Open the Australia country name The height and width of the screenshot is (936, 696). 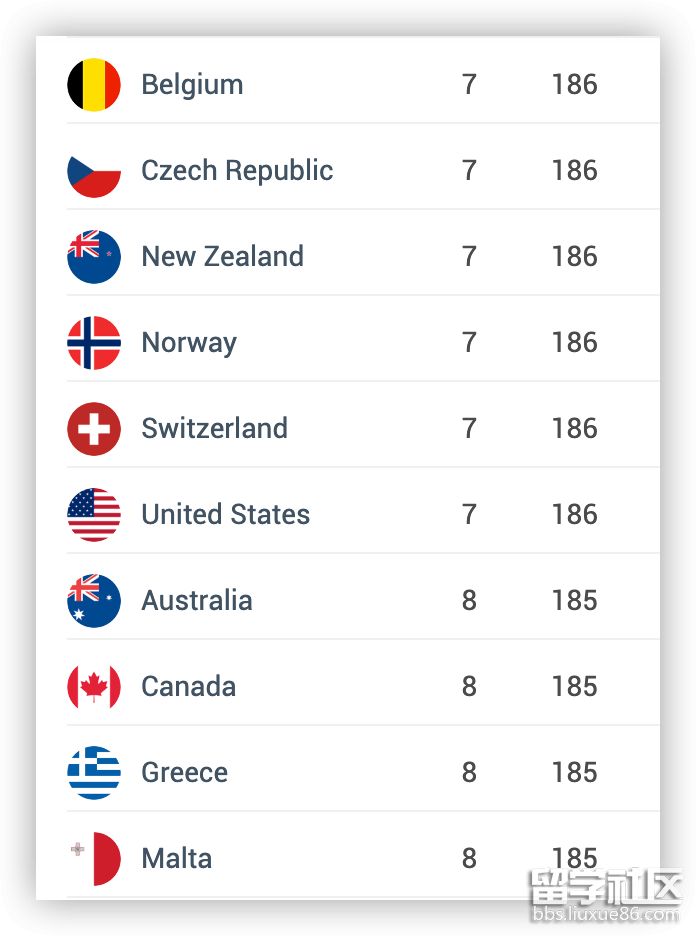click(196, 601)
